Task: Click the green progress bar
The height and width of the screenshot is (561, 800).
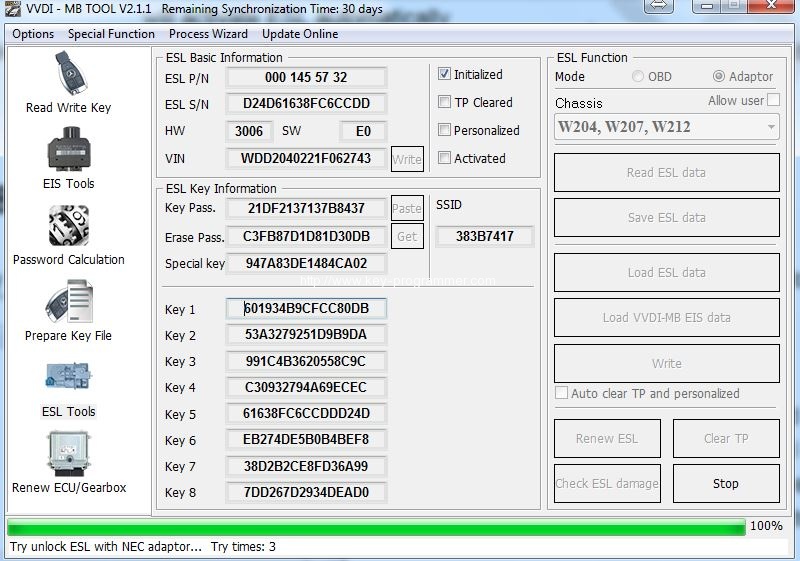Action: click(376, 526)
